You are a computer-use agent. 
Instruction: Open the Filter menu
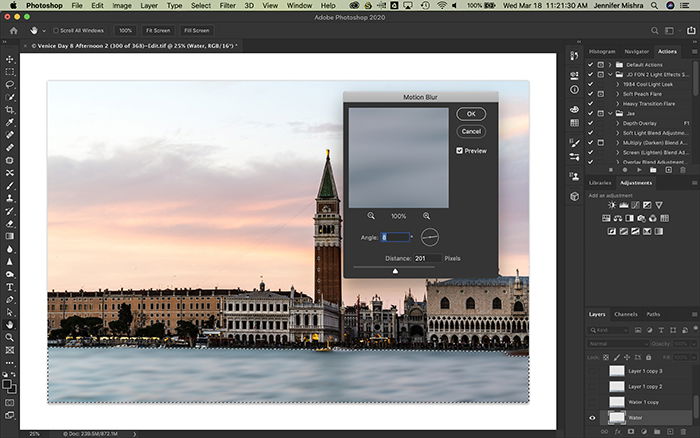tap(227, 5)
